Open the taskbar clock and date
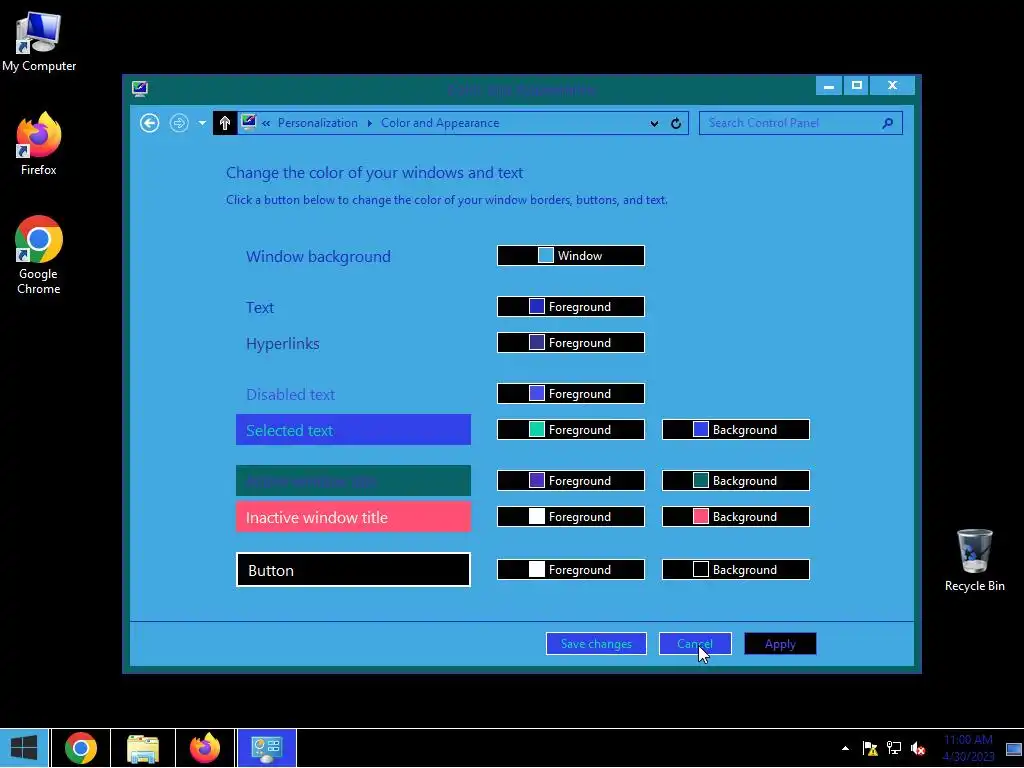 pos(968,748)
